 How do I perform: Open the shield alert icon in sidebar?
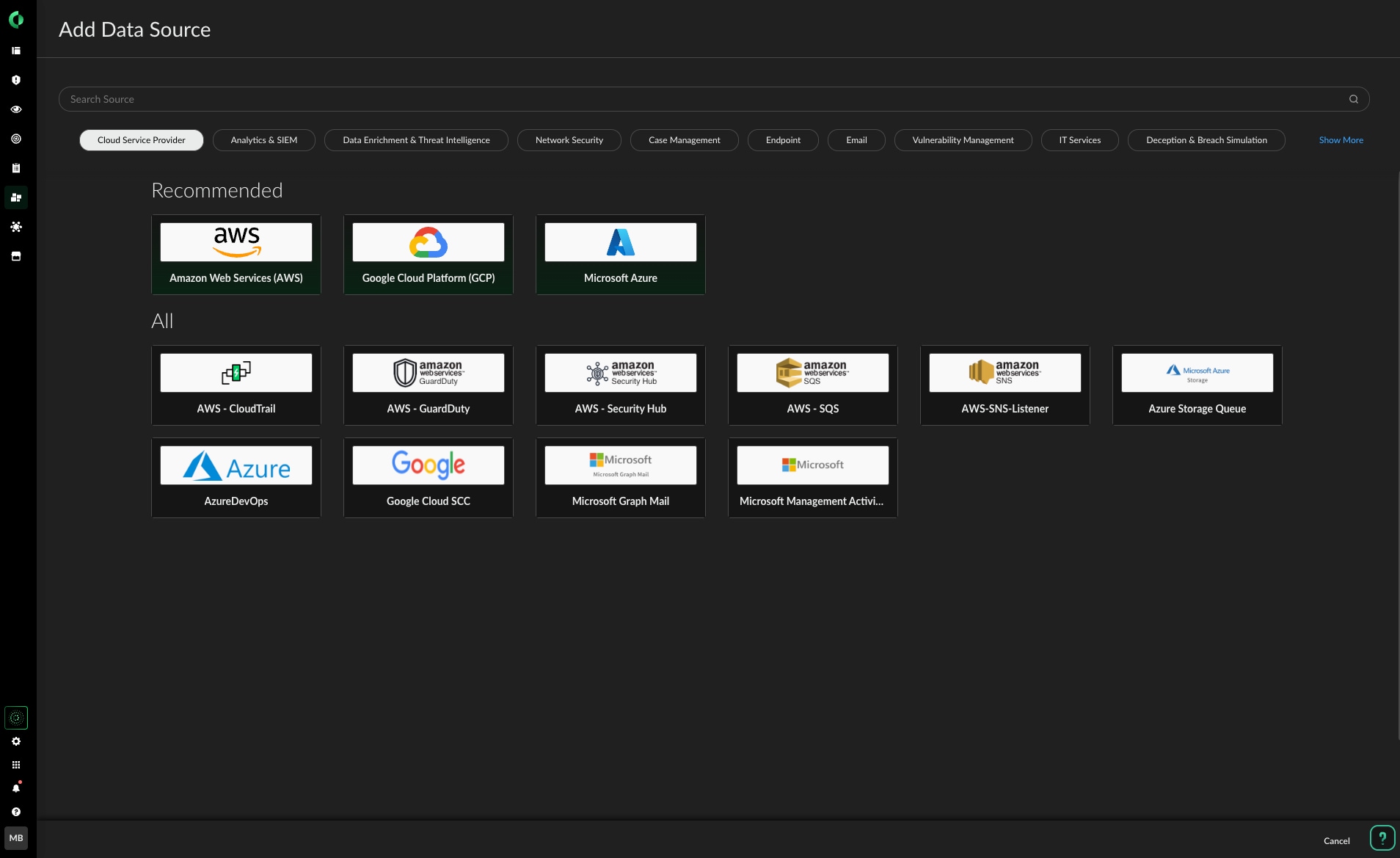click(16, 80)
